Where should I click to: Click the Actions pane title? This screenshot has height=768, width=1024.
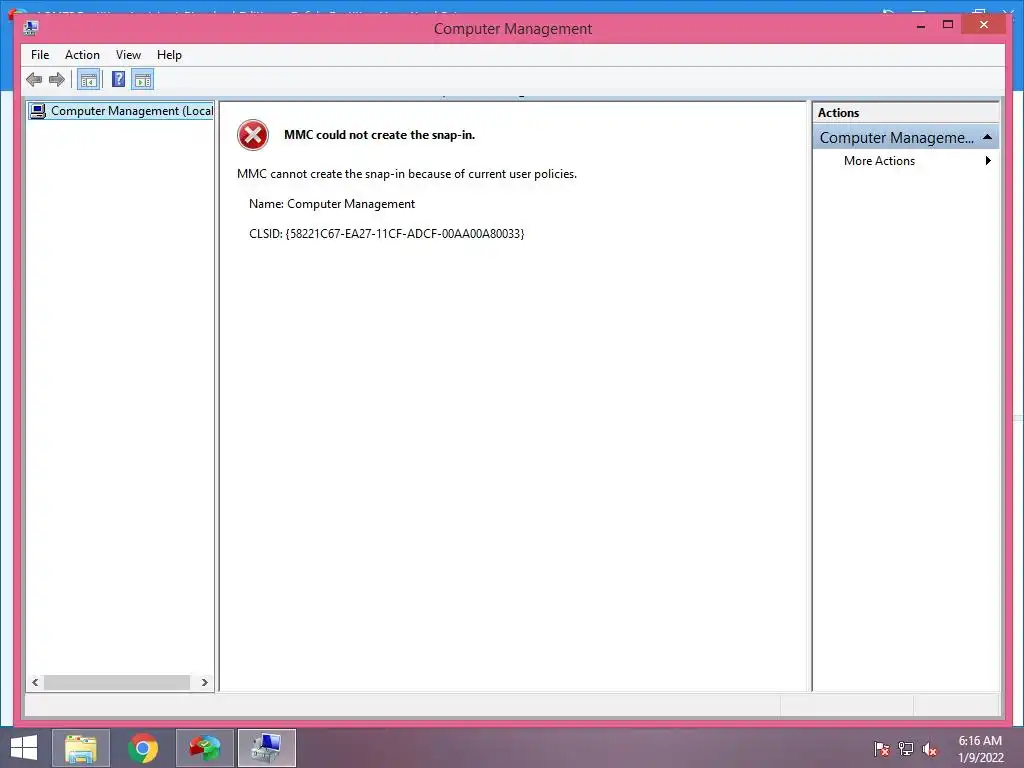(839, 113)
